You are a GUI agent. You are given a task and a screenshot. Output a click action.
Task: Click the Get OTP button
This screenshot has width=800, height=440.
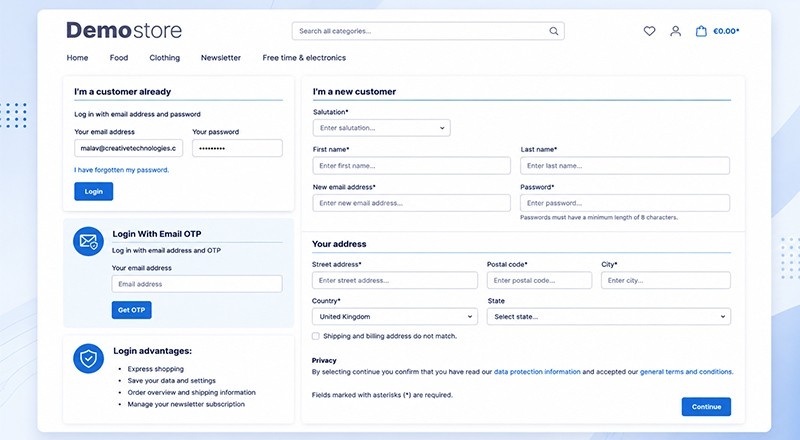(132, 310)
